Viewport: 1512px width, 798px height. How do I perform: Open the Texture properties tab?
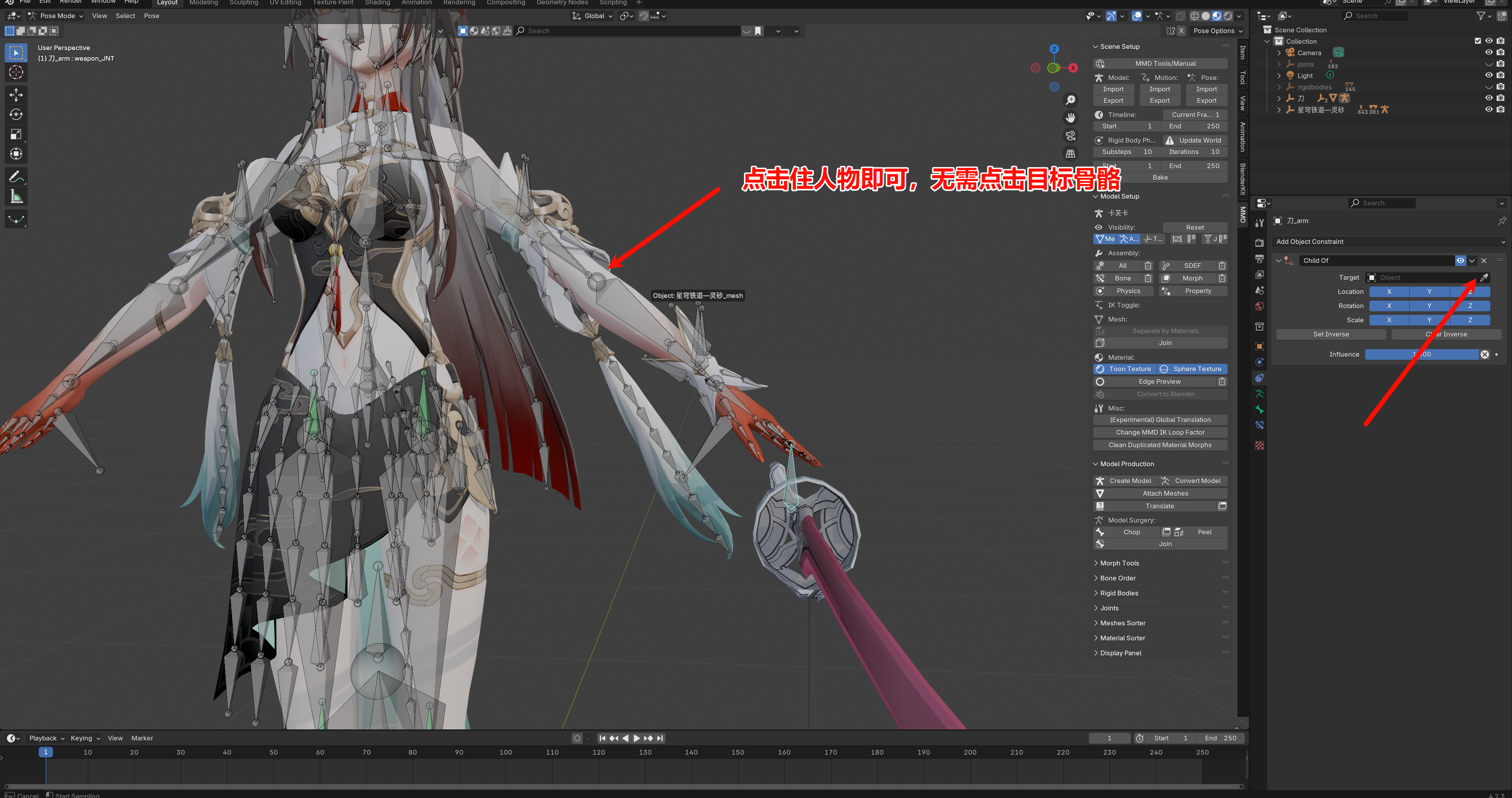(1259, 445)
